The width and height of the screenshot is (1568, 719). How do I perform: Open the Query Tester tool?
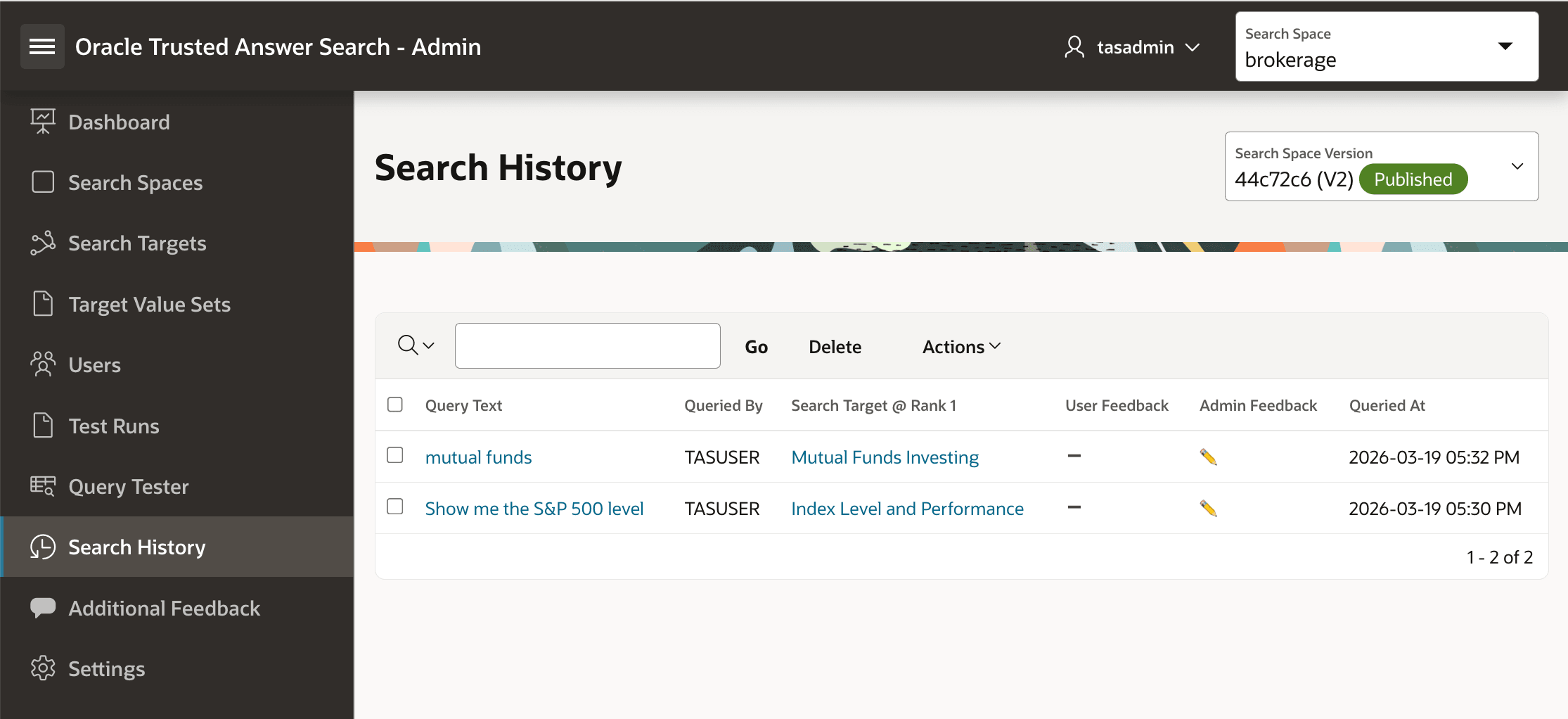(128, 486)
